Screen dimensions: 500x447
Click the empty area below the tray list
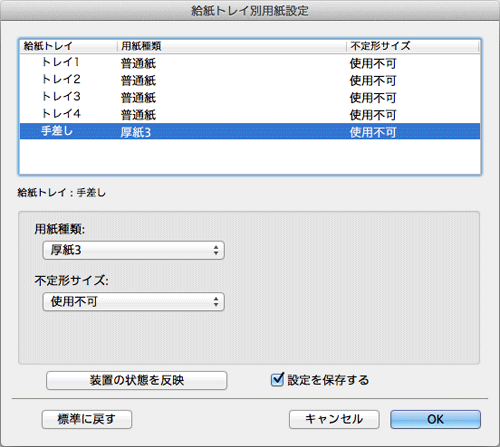[250, 157]
